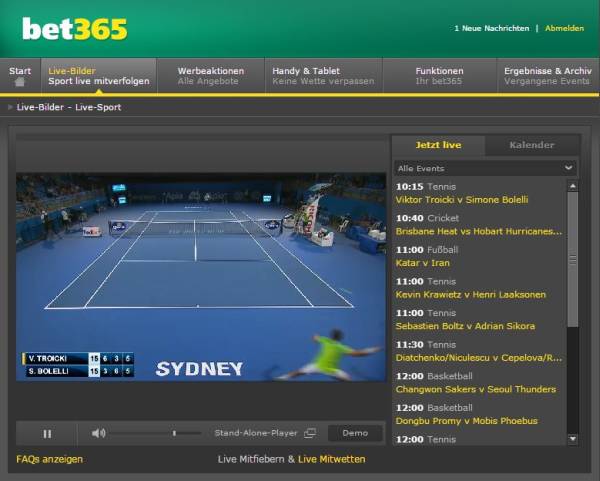Click scrollbar down arrow in event list
Screen dimensions: 600x481
573,439
